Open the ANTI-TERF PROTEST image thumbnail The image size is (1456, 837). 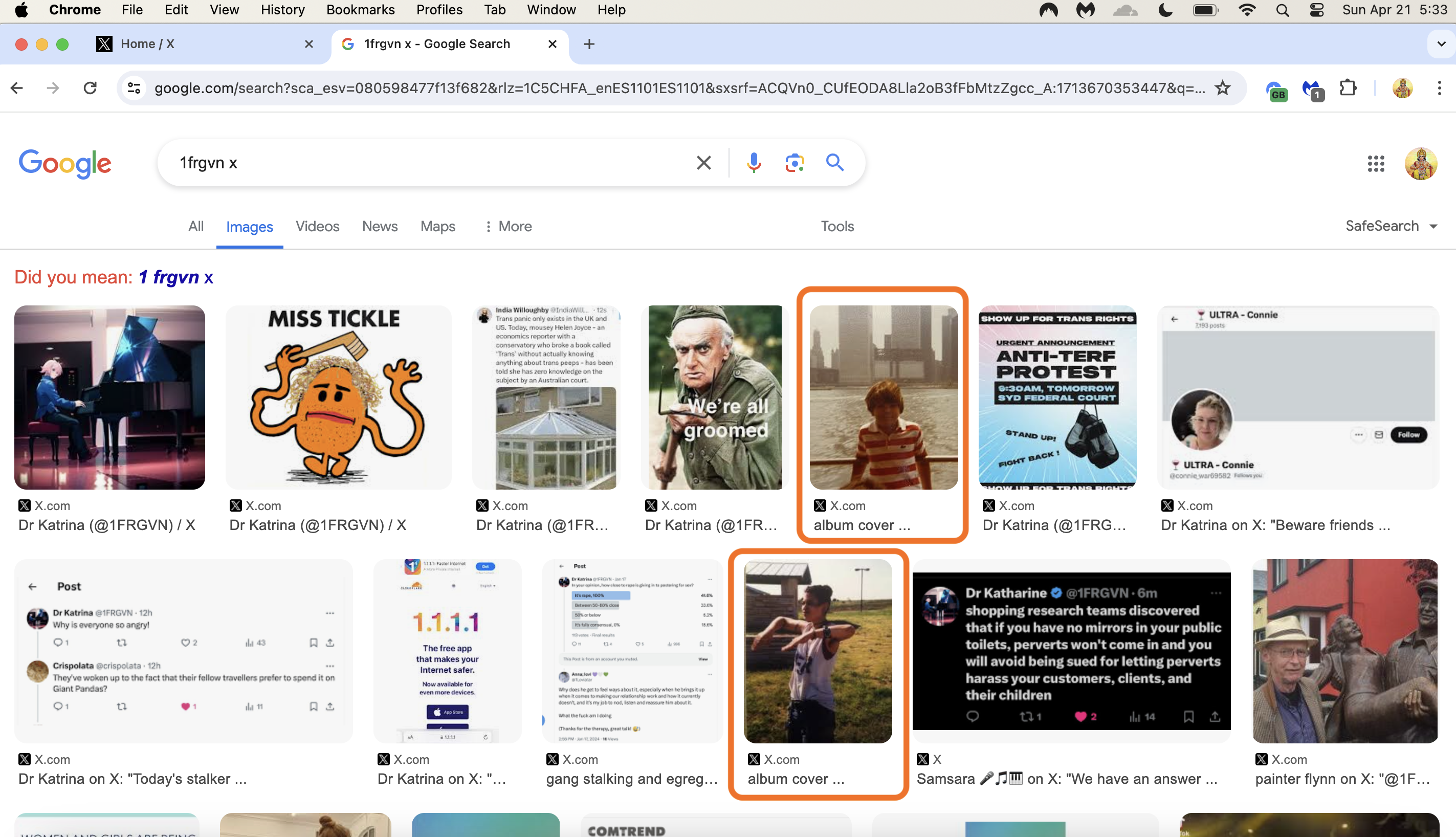point(1057,397)
